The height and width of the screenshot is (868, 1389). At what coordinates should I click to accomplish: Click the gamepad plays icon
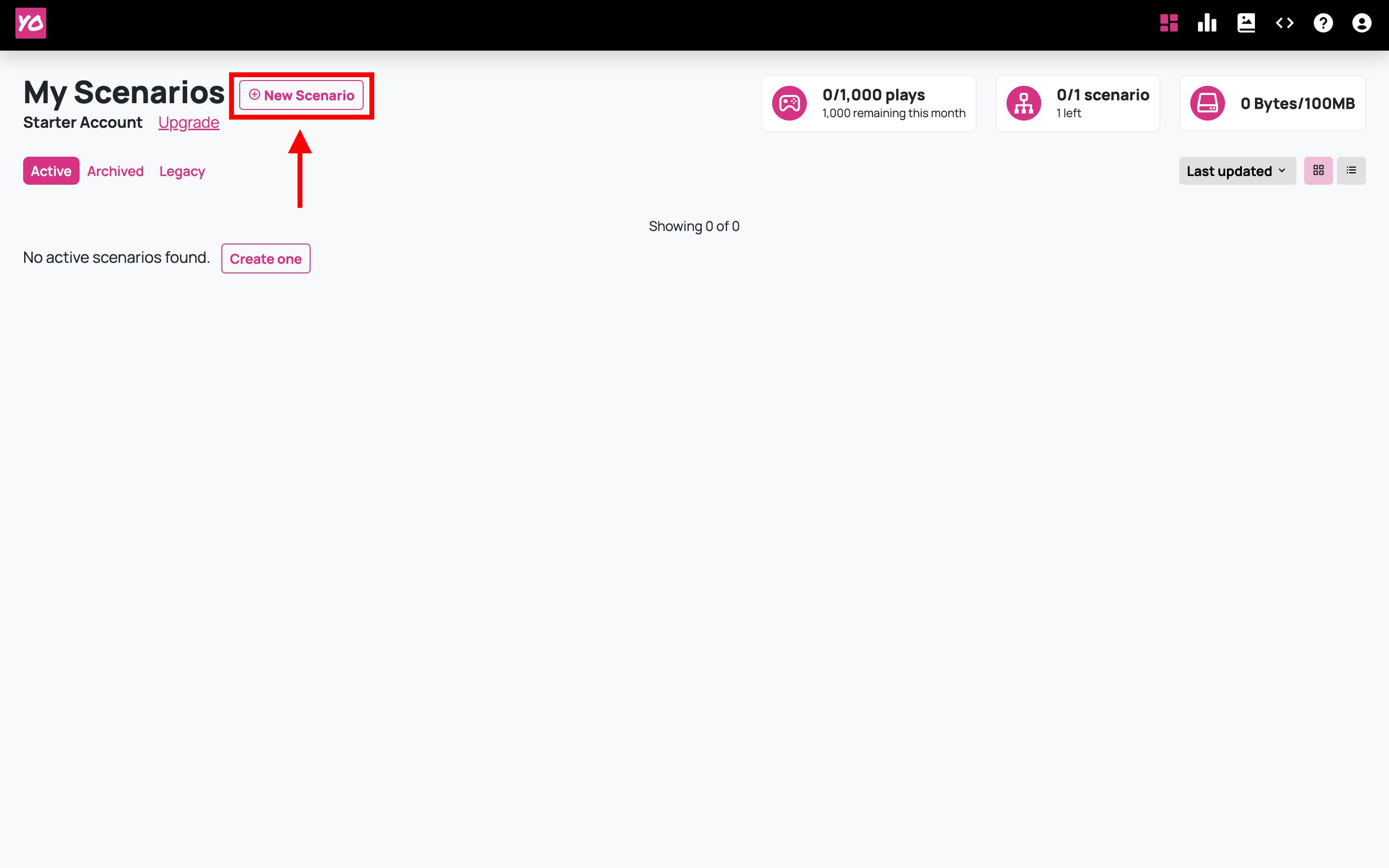[789, 103]
